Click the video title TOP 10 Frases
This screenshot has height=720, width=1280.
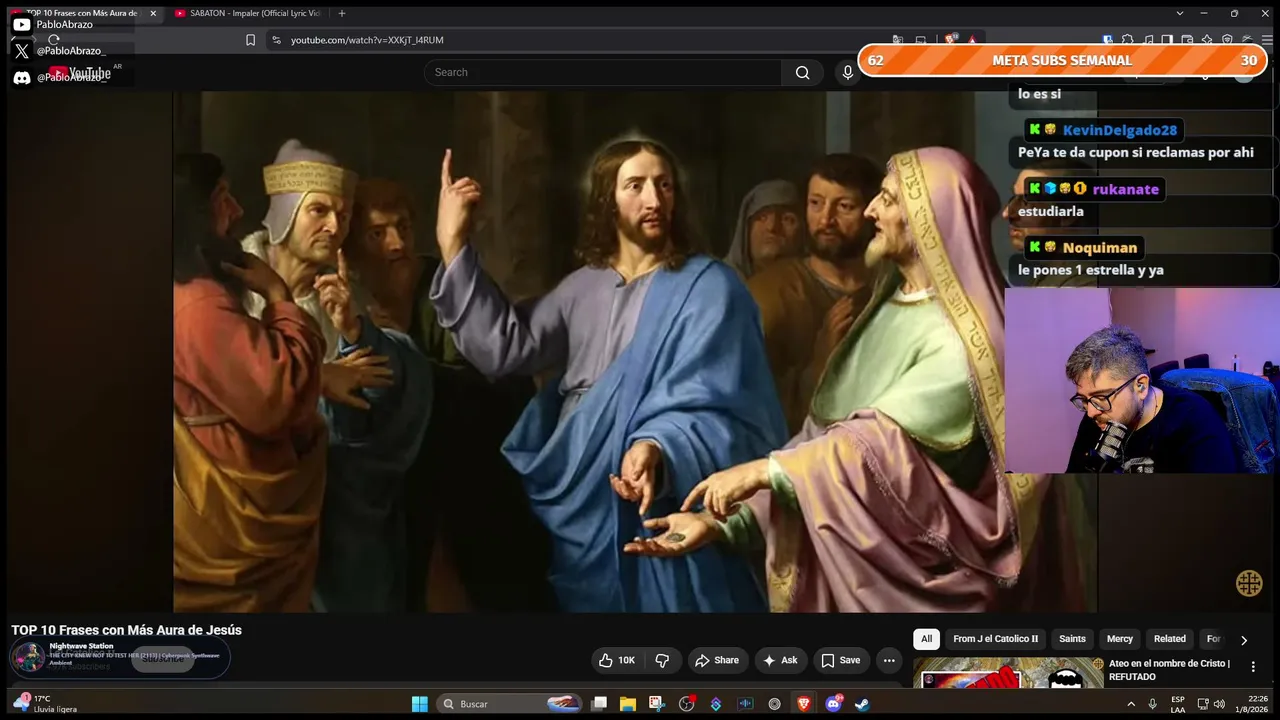(x=127, y=630)
